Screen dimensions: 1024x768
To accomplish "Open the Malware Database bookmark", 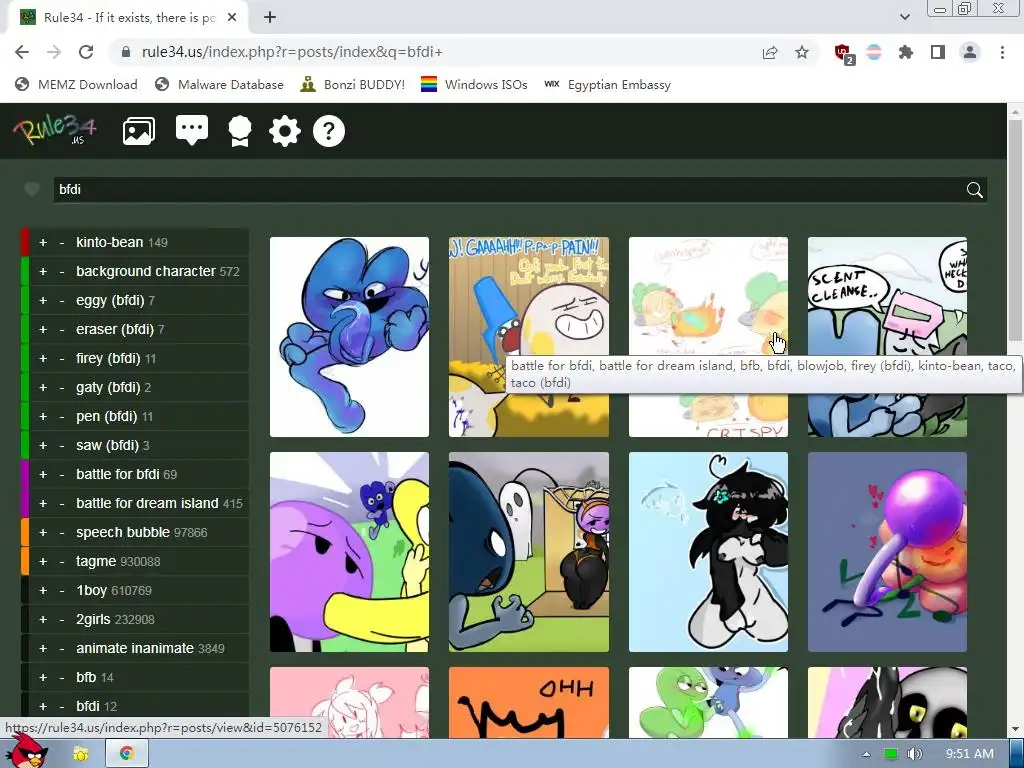I will click(x=219, y=84).
